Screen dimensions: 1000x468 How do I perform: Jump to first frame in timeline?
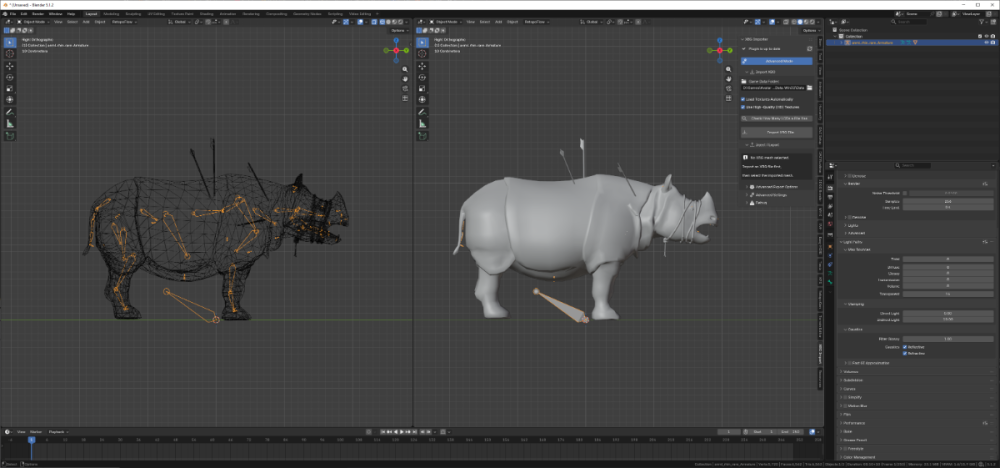coord(383,432)
